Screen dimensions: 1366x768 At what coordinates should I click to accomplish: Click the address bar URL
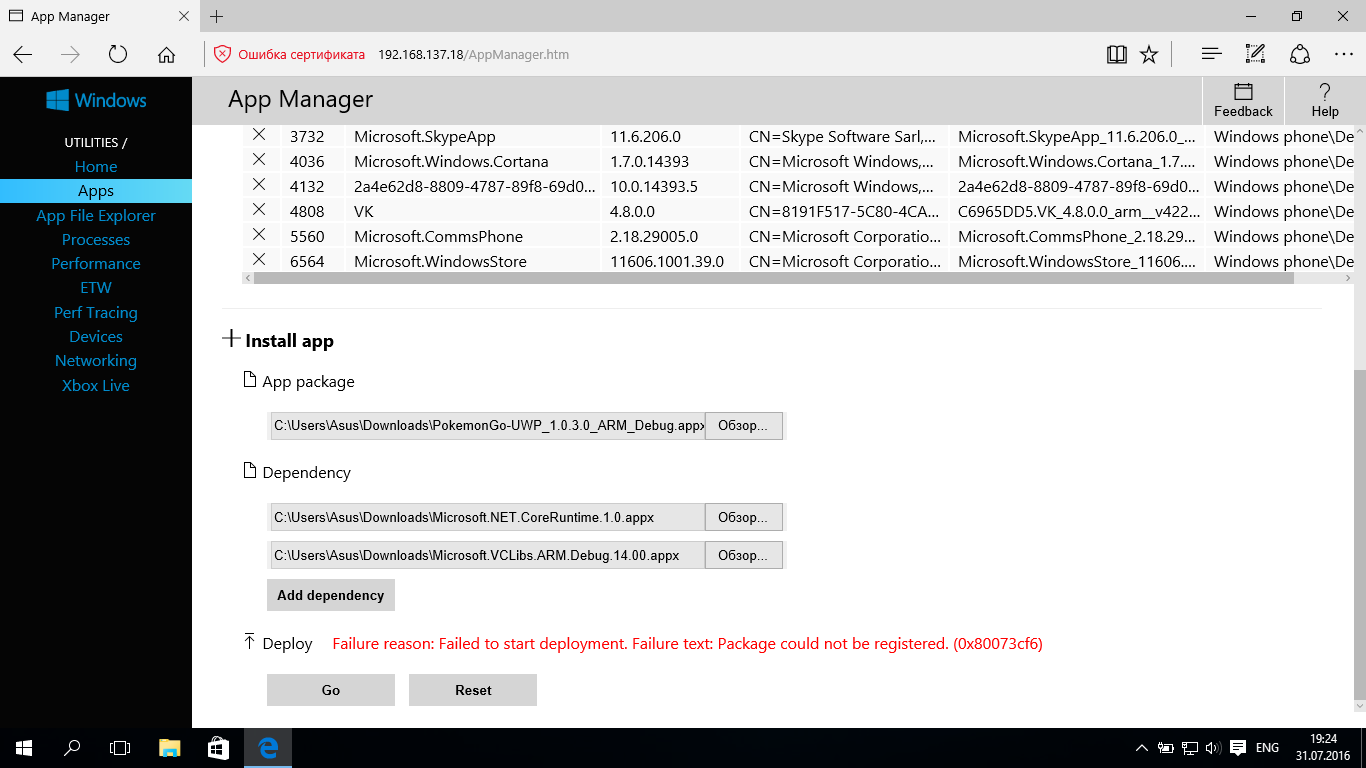coord(473,54)
